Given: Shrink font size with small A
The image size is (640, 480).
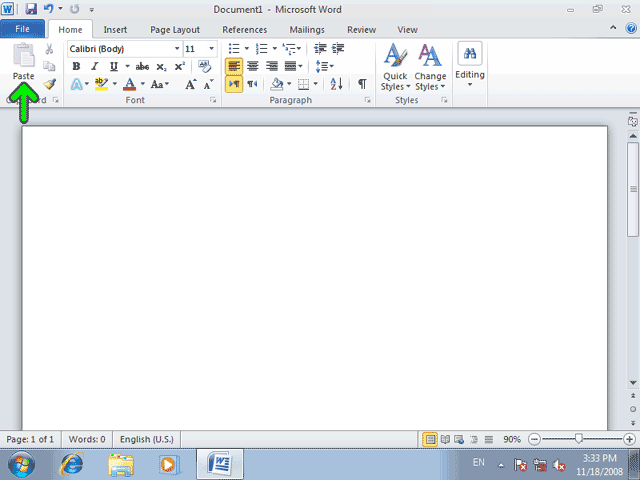Looking at the screenshot, I should (x=209, y=84).
